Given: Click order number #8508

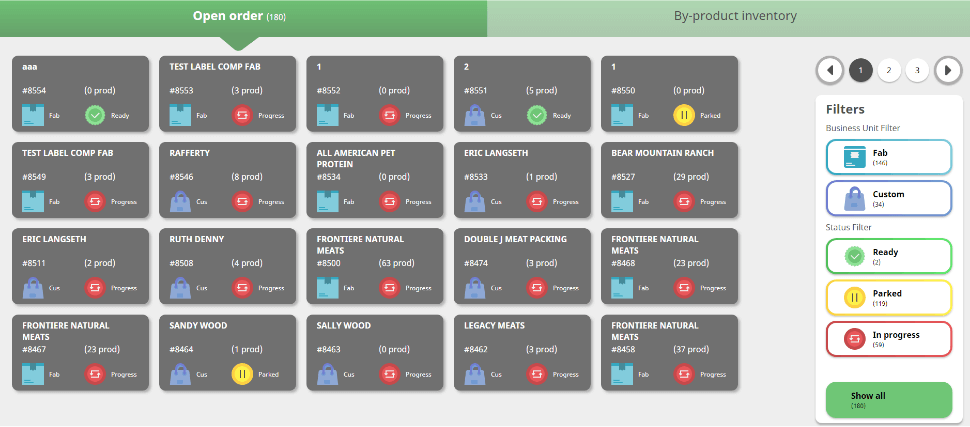Looking at the screenshot, I should 181,263.
